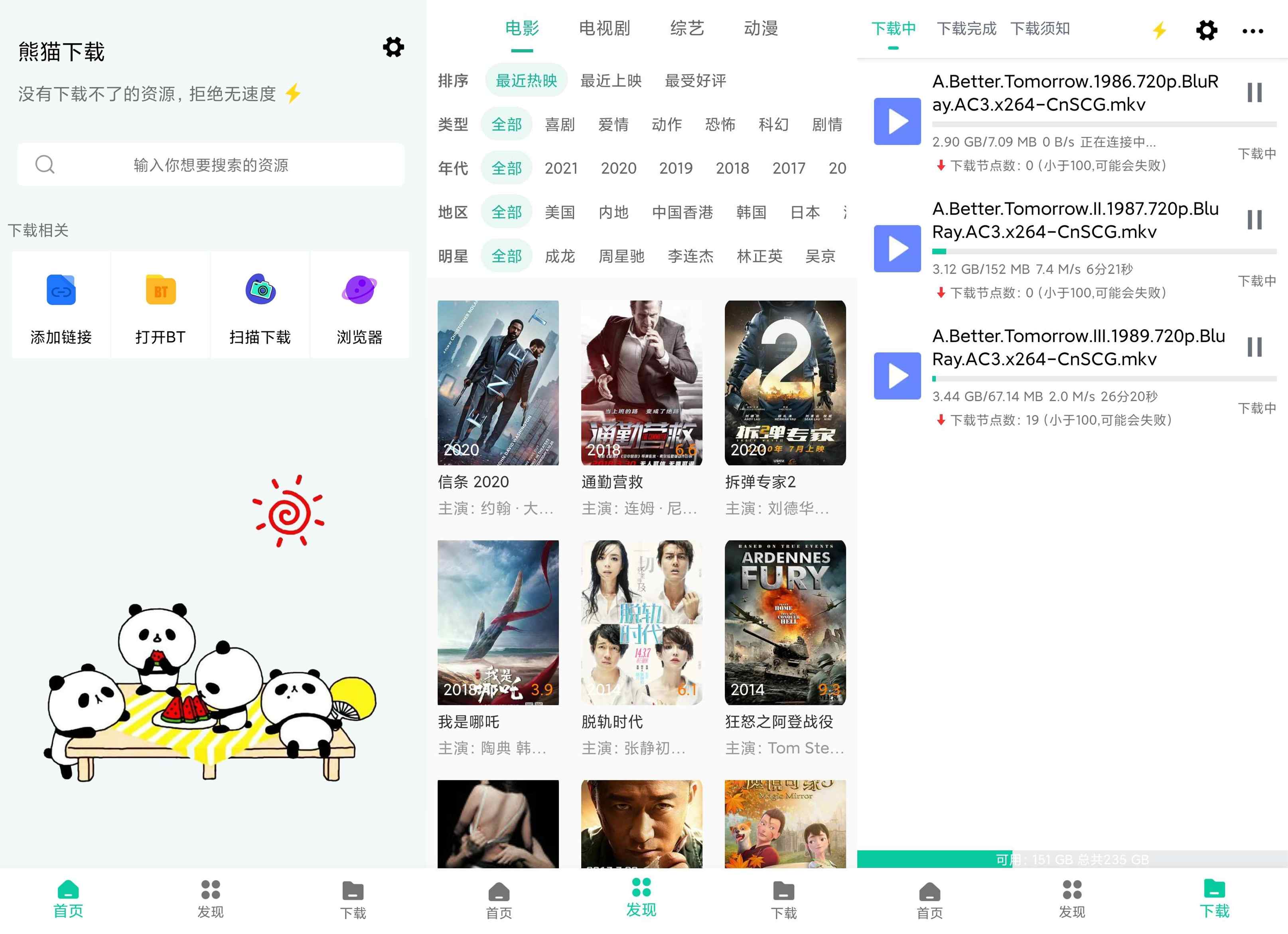Filter year by 2019
Viewport: 1288px width, 934px height.
click(x=675, y=168)
